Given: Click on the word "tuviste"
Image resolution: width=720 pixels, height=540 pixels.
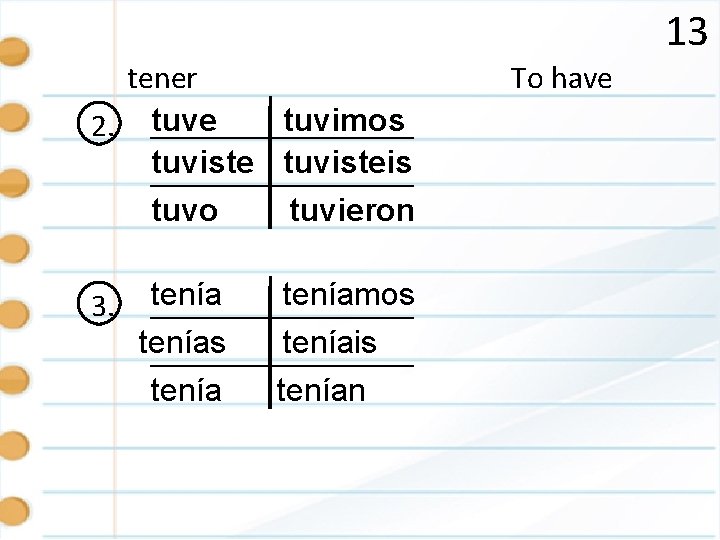Looking at the screenshot, I should [203, 162].
